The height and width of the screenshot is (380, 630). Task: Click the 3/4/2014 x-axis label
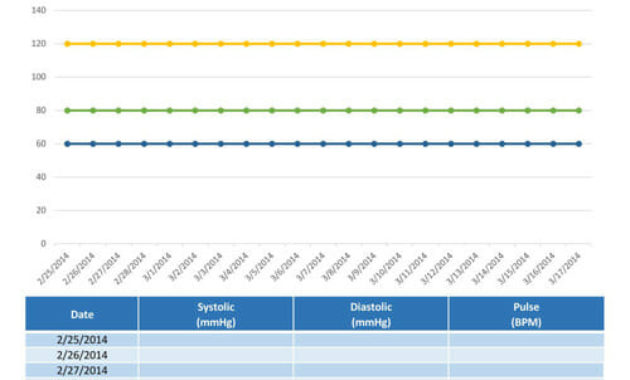tap(234, 267)
